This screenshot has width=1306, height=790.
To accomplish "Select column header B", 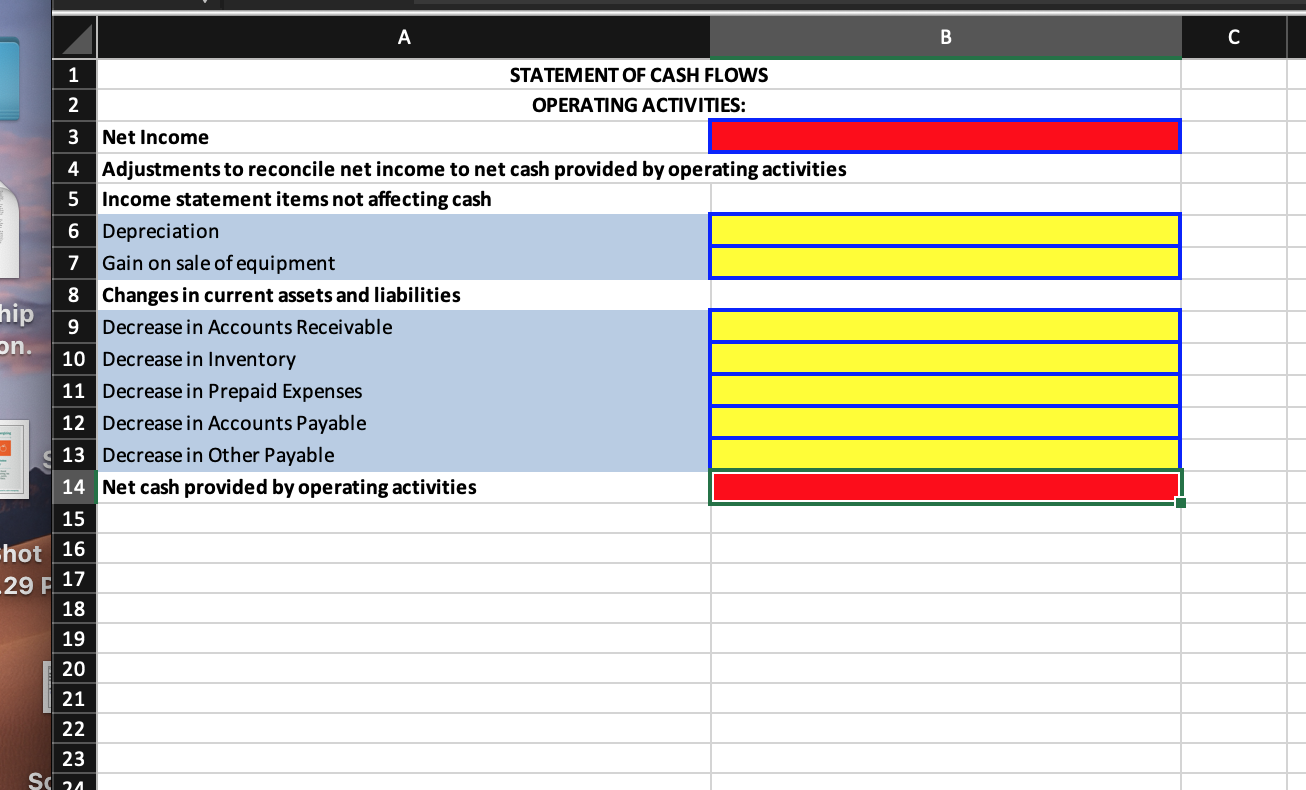I will click(944, 37).
